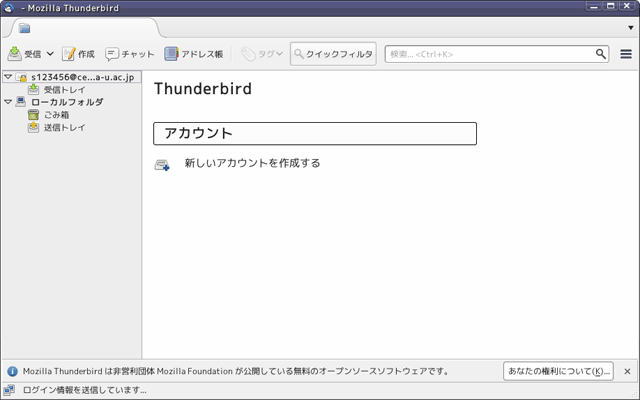Click the magnifier icon in search box

point(600,54)
